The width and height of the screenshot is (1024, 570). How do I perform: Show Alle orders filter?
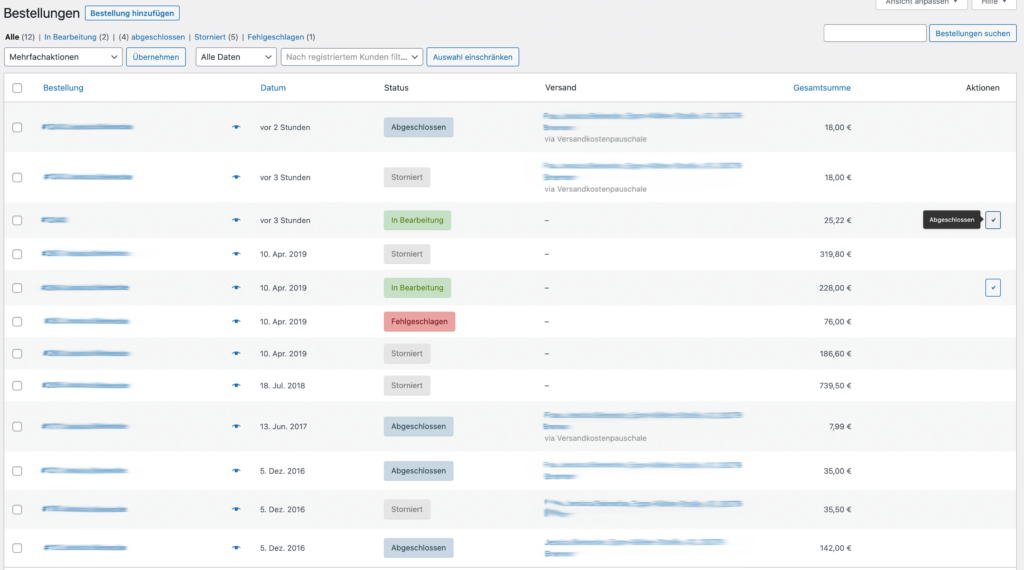click(12, 37)
